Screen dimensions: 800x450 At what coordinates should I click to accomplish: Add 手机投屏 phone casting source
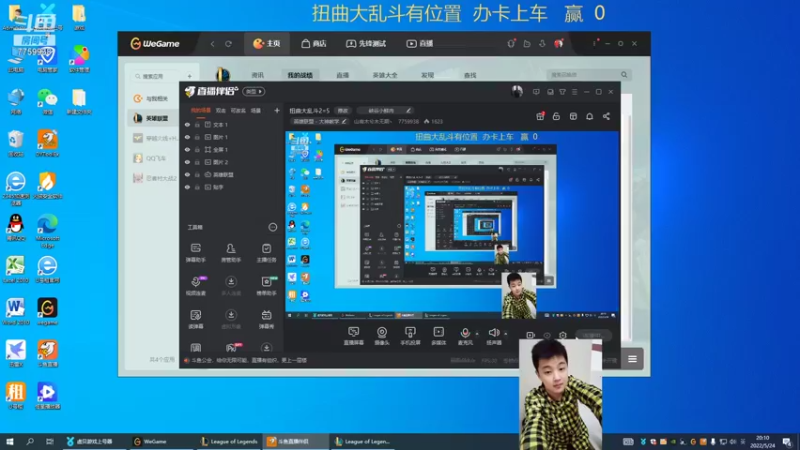(x=410, y=336)
